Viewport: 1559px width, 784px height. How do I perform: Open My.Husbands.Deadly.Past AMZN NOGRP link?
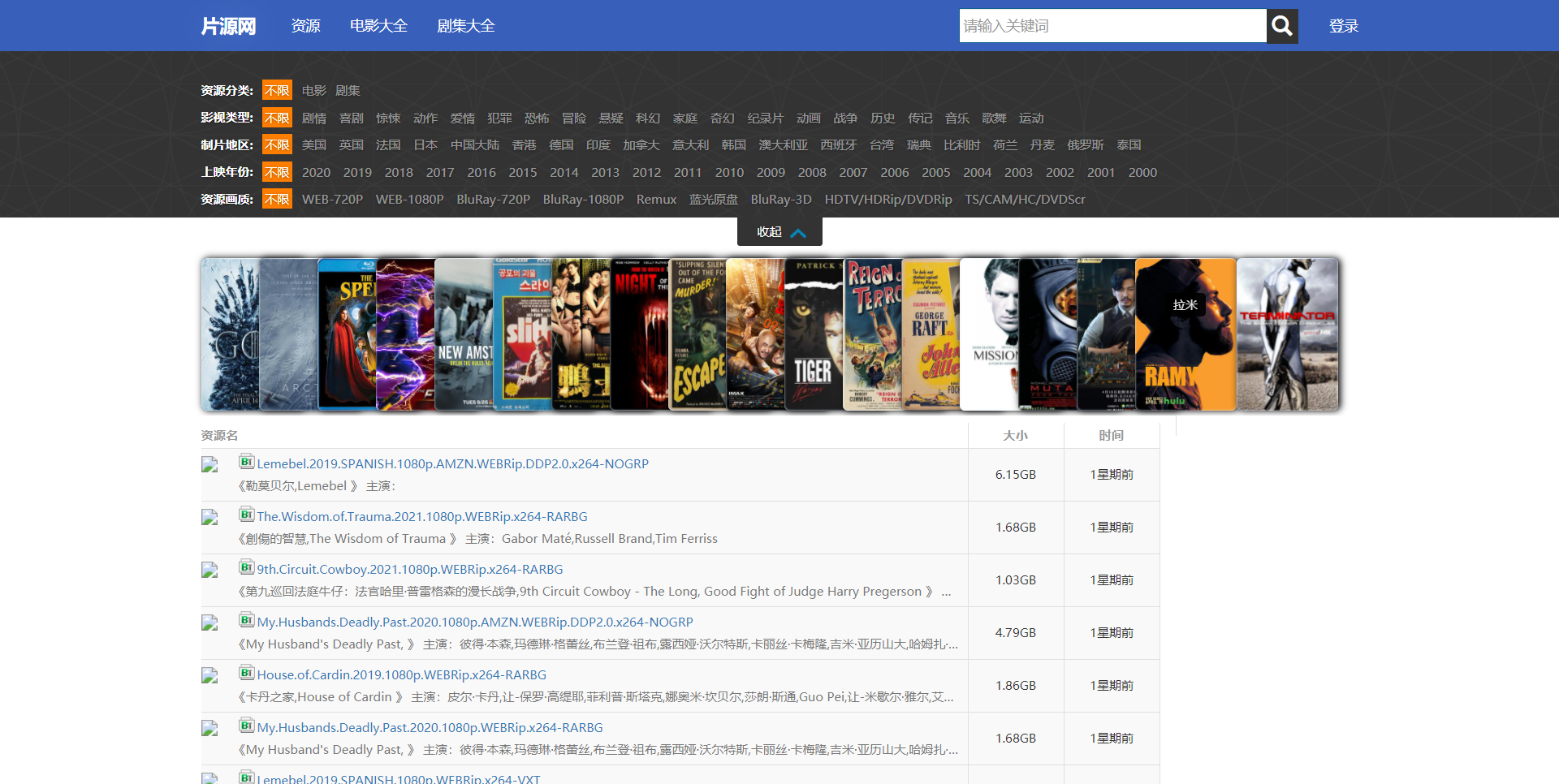click(474, 622)
